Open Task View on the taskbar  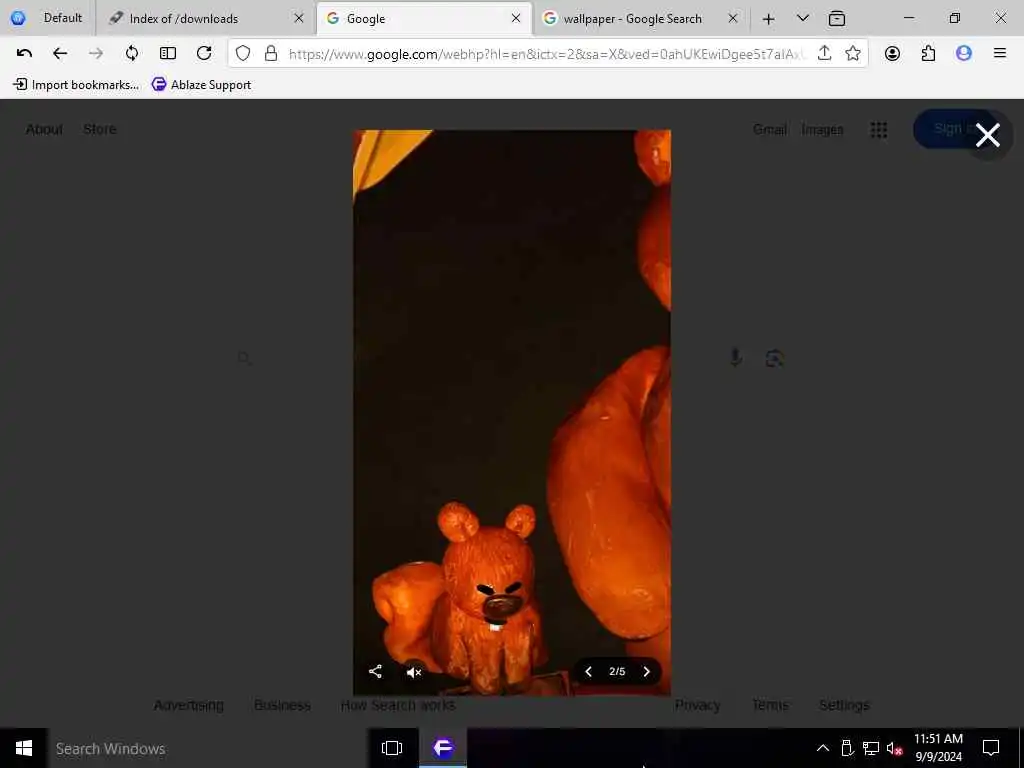392,748
